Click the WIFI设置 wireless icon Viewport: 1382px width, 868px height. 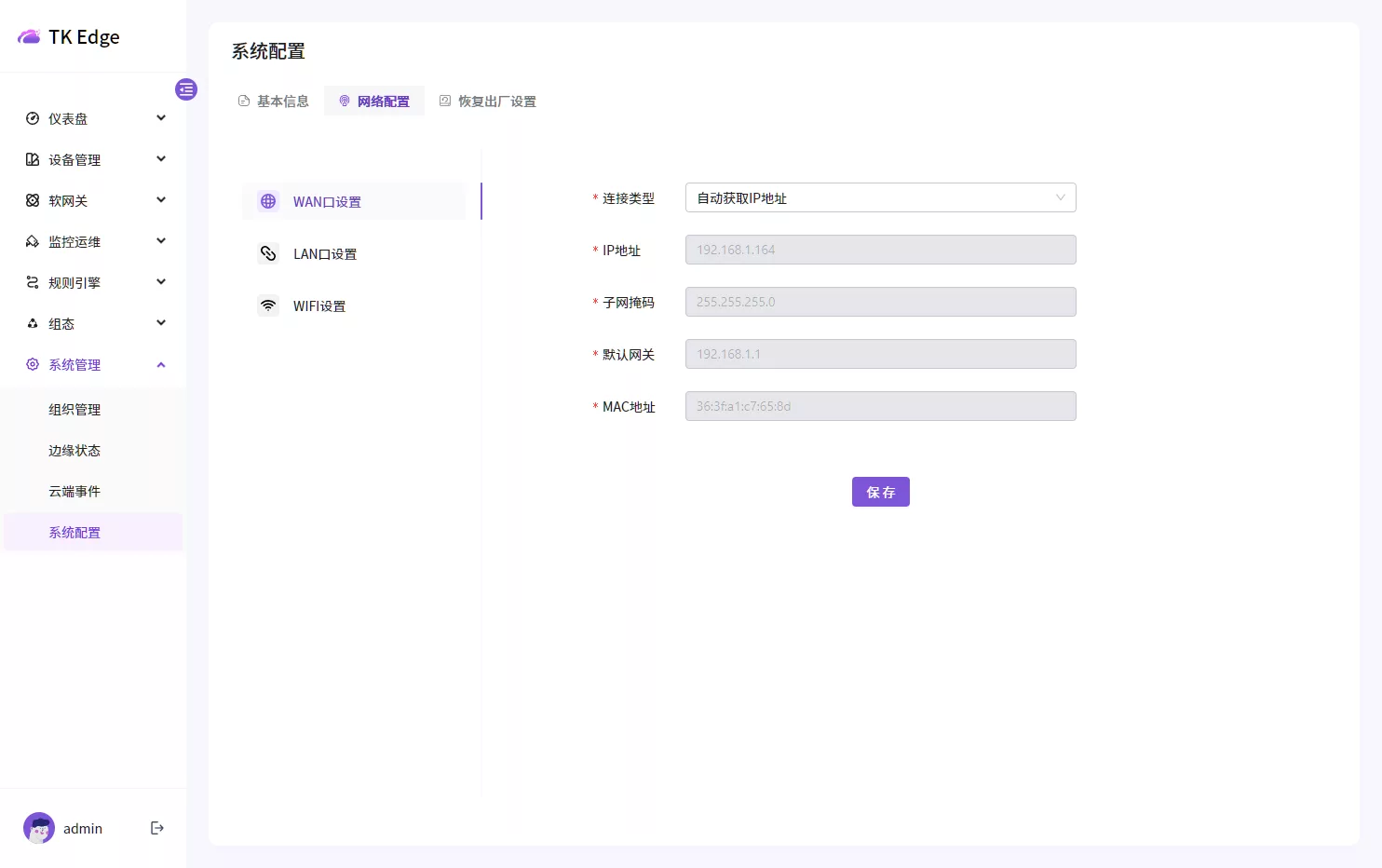pyautogui.click(x=268, y=305)
